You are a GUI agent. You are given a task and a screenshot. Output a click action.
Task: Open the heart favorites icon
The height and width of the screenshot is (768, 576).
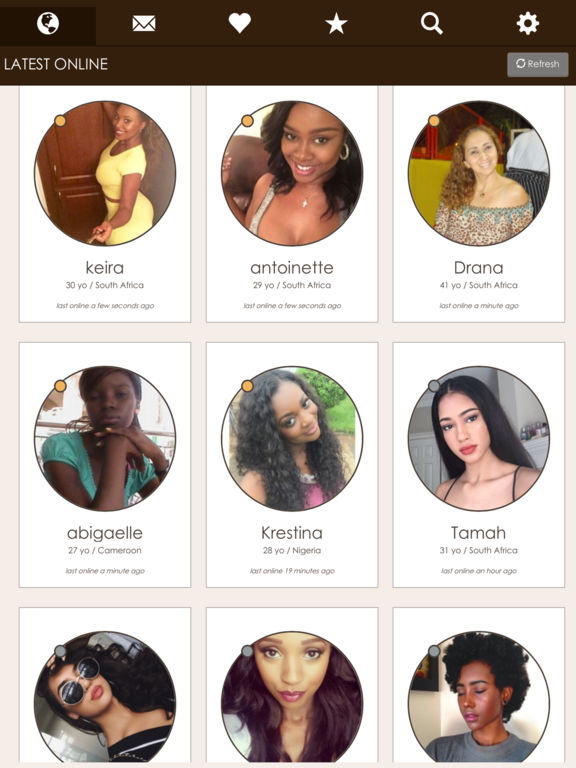click(x=240, y=23)
